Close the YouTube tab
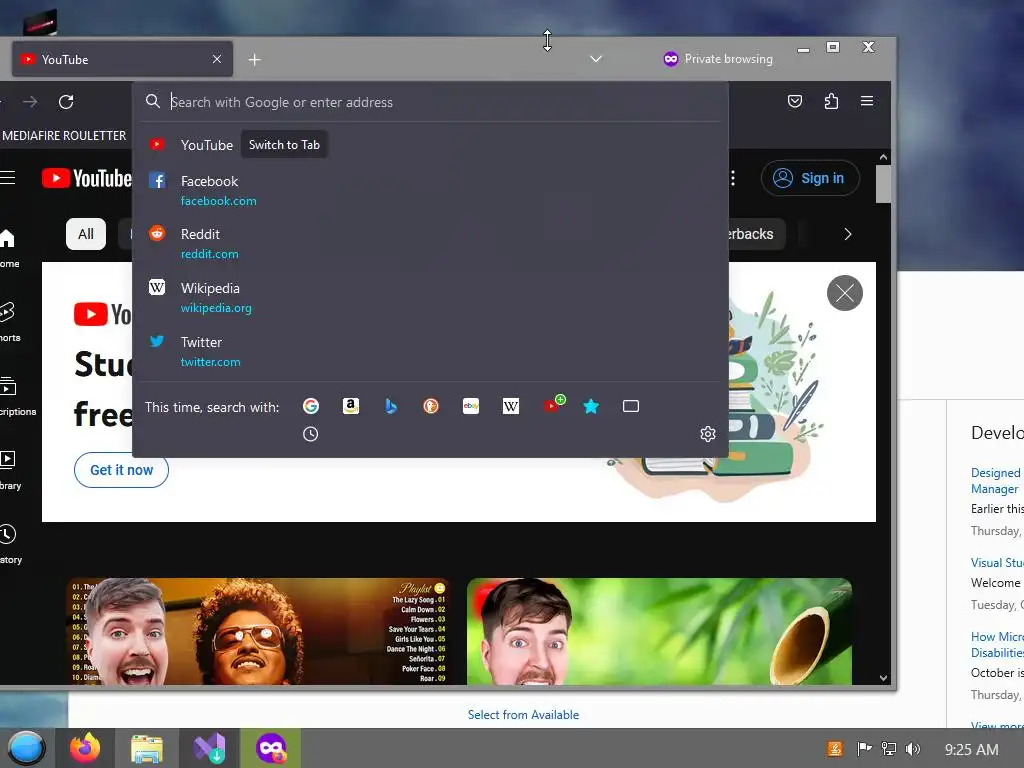 (x=217, y=59)
